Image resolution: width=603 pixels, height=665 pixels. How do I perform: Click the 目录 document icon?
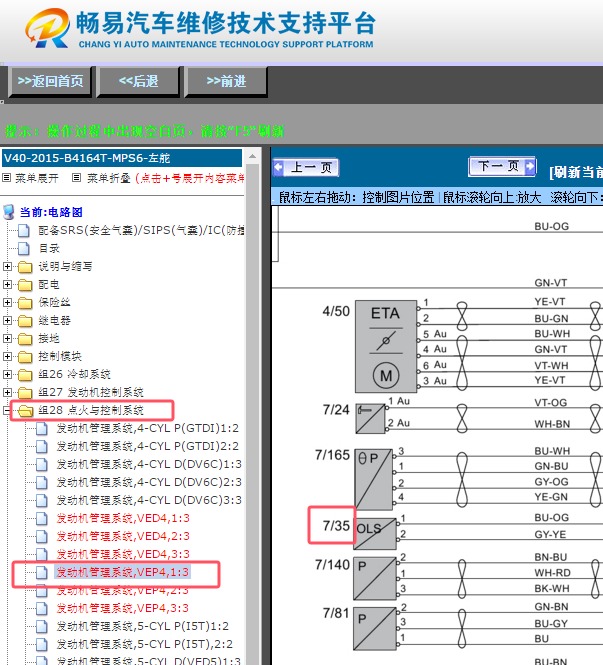click(x=24, y=248)
